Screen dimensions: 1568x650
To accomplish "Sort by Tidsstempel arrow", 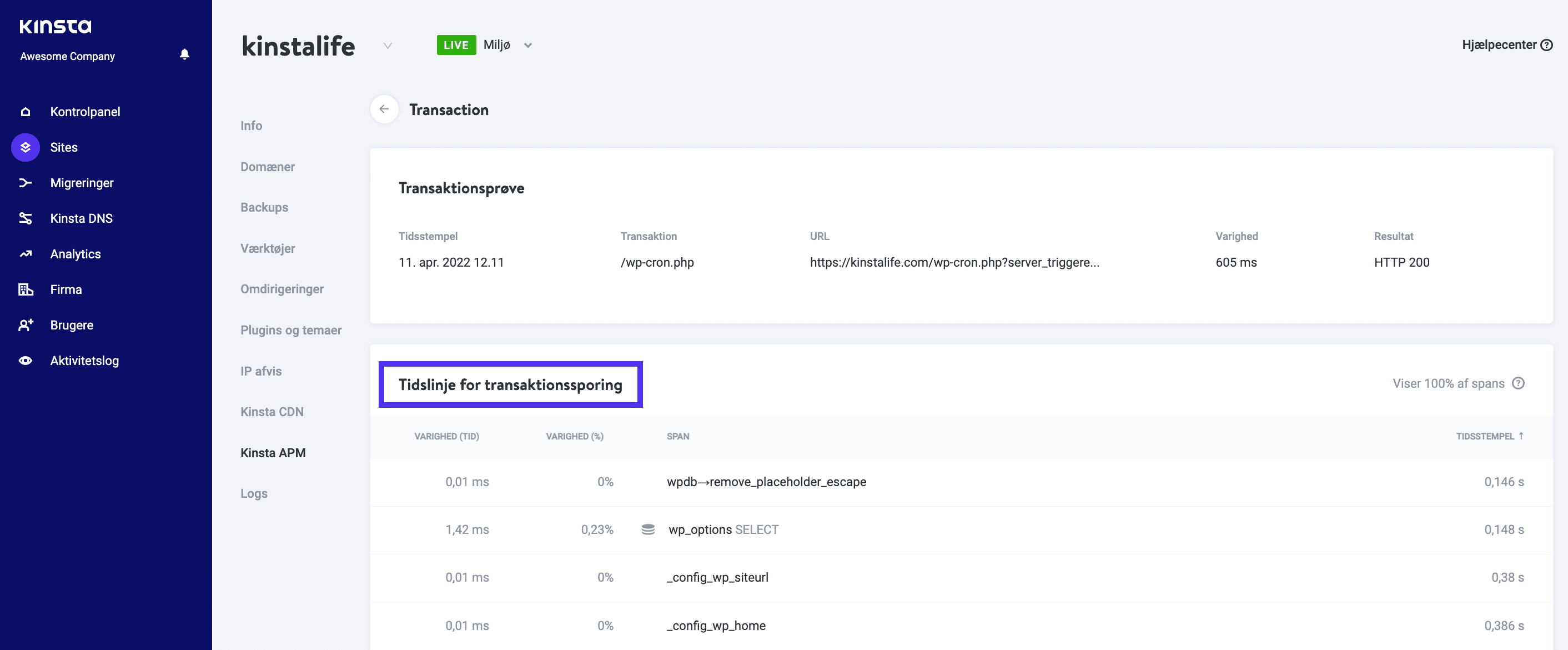I will click(1520, 436).
